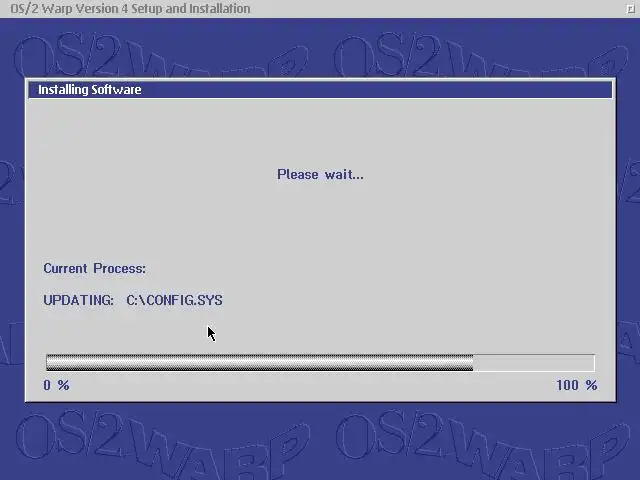640x480 pixels.
Task: Click the OS/2 Warp Version 4 Setup window title
Action: tap(130, 9)
